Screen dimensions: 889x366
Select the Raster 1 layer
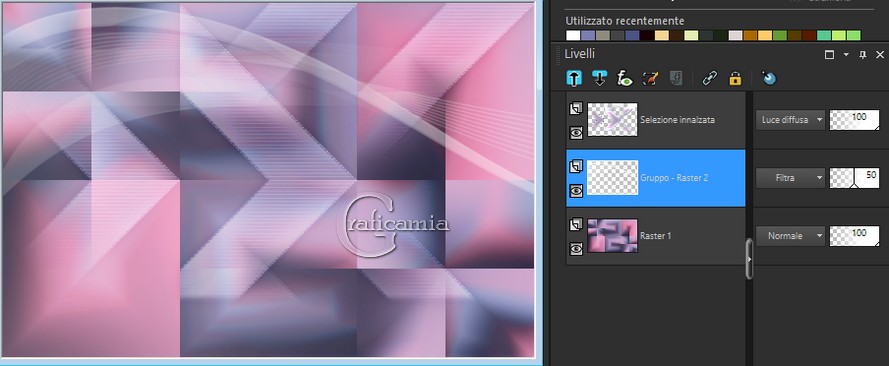pyautogui.click(x=656, y=236)
